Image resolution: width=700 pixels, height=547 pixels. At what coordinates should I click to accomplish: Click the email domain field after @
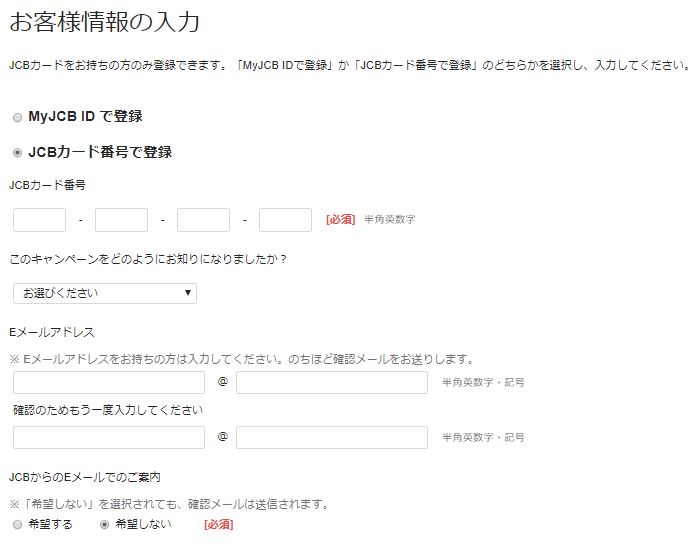click(332, 382)
